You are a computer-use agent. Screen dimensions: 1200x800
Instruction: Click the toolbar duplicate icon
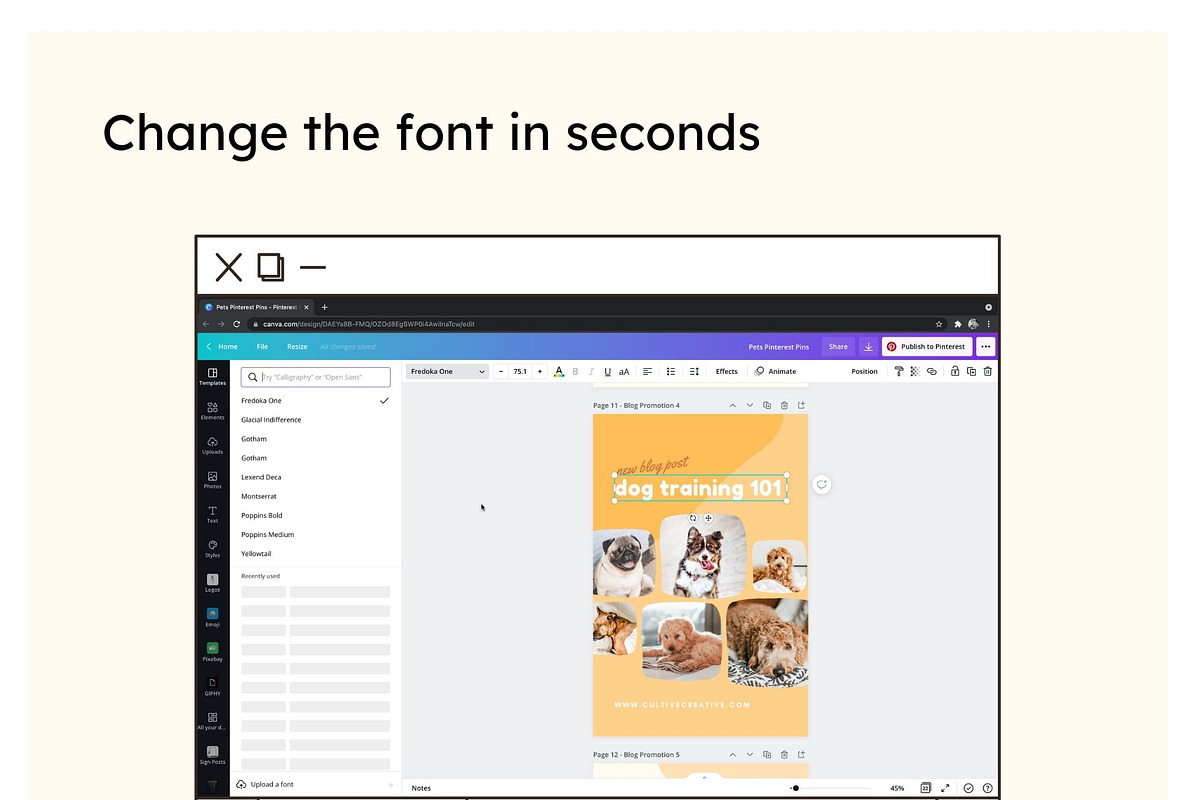point(971,371)
